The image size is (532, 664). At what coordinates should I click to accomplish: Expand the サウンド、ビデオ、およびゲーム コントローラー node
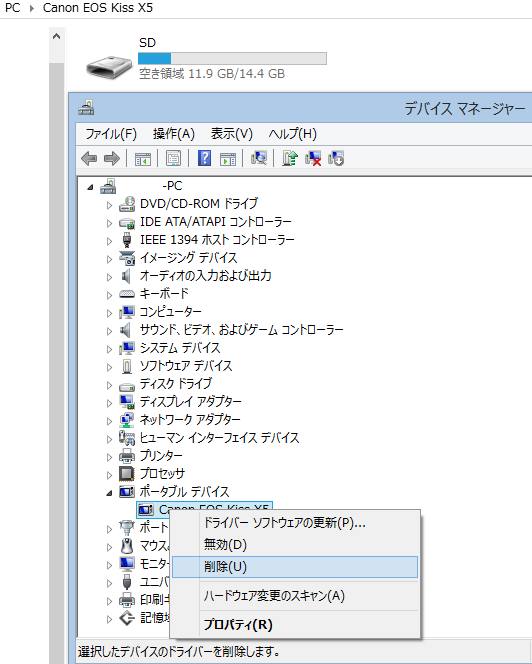(x=109, y=331)
